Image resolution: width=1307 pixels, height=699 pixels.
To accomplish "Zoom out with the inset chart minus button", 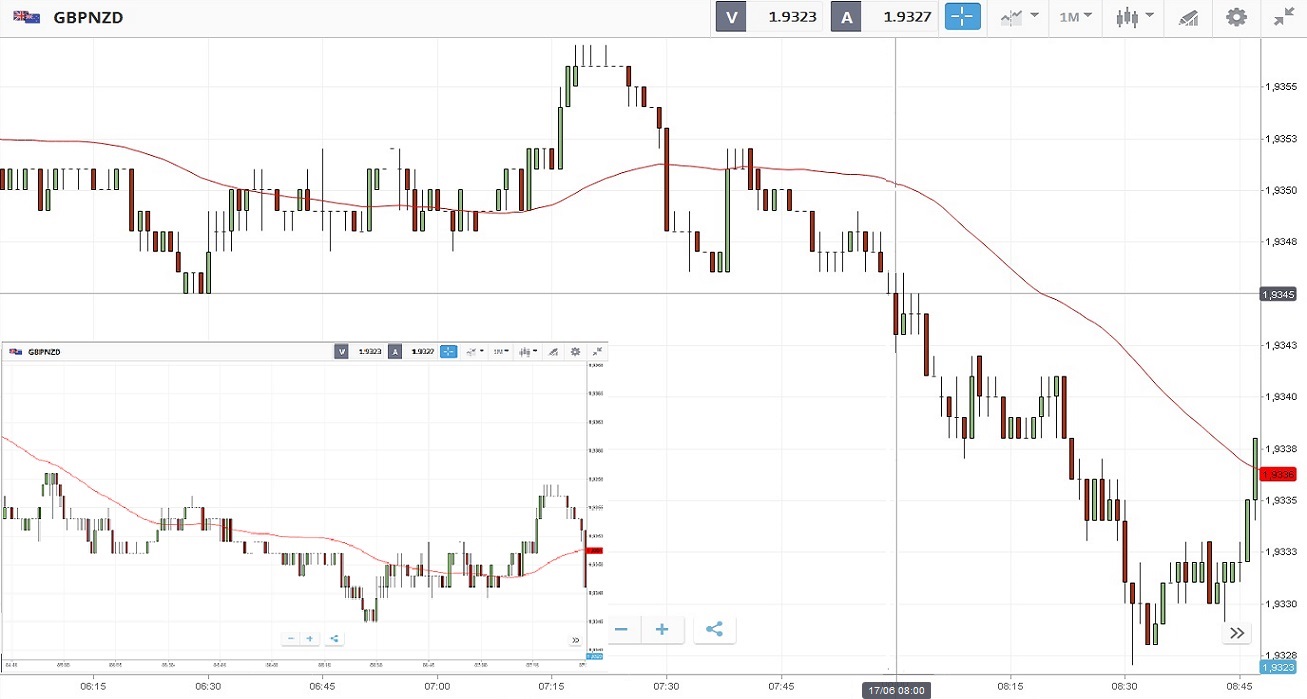I will [x=291, y=638].
